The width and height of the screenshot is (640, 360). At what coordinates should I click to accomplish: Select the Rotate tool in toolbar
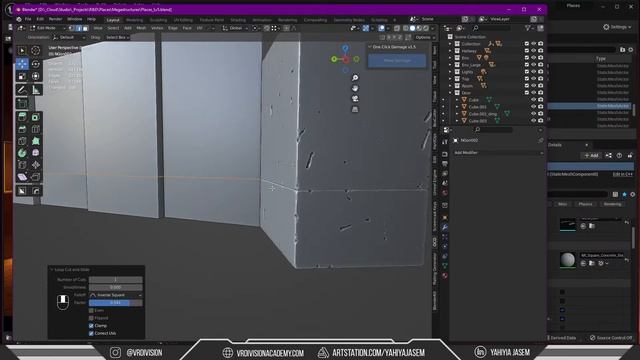click(36, 64)
